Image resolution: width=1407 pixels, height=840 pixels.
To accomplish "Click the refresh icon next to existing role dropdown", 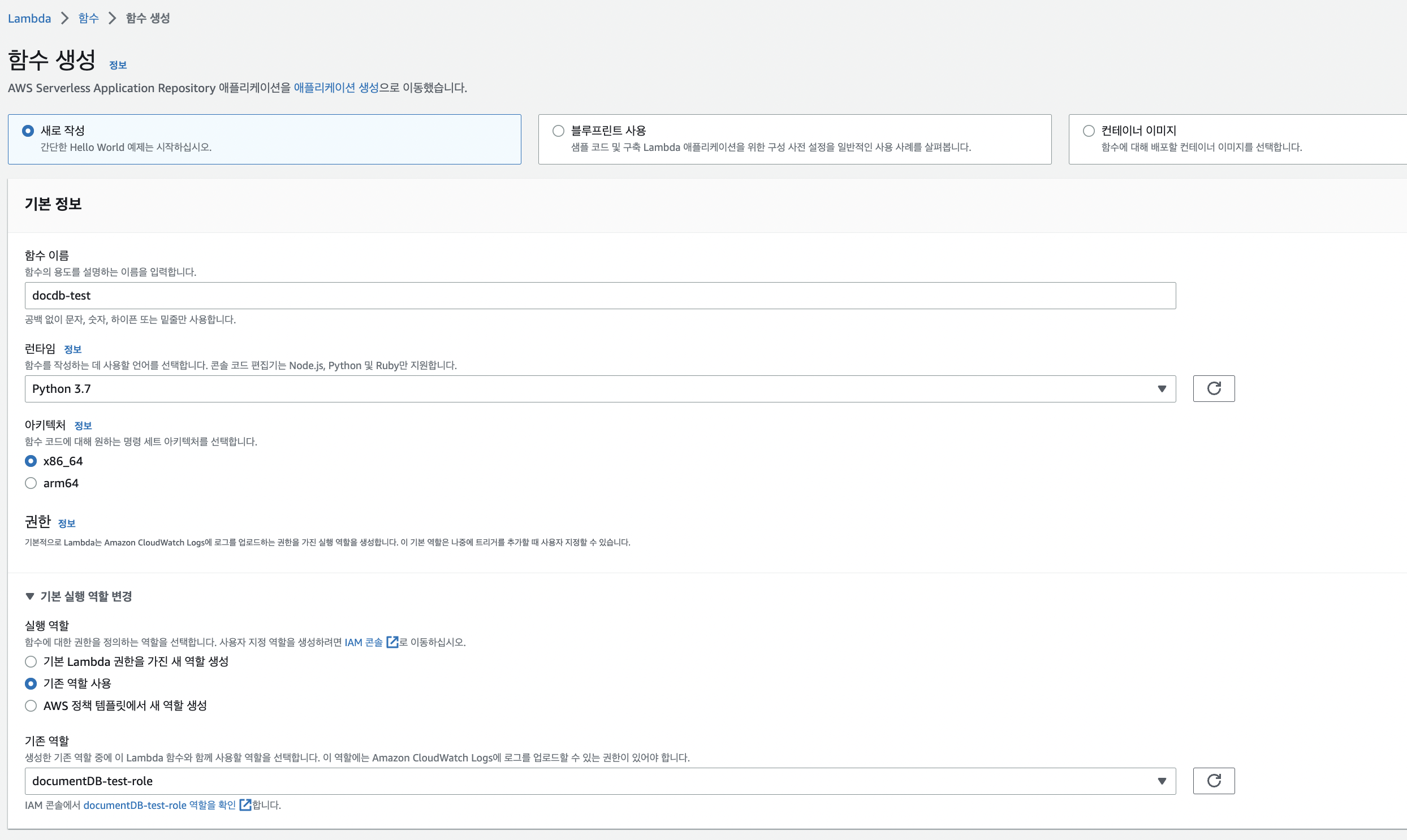I will pyautogui.click(x=1214, y=781).
